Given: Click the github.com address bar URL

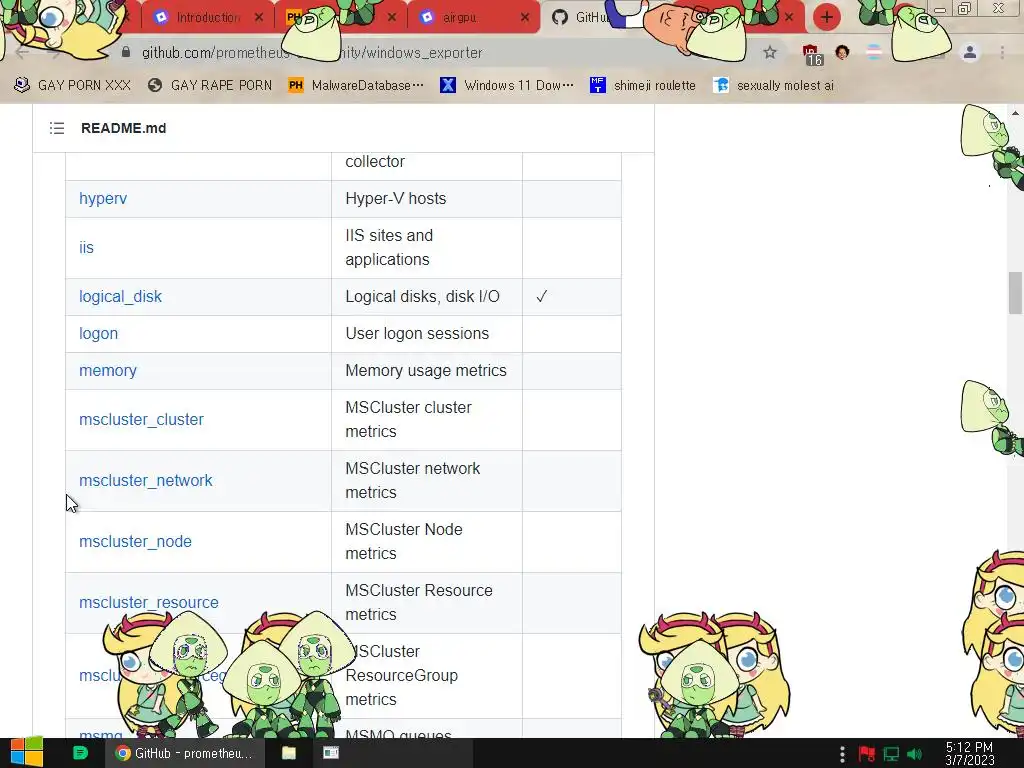Looking at the screenshot, I should pos(312,53).
